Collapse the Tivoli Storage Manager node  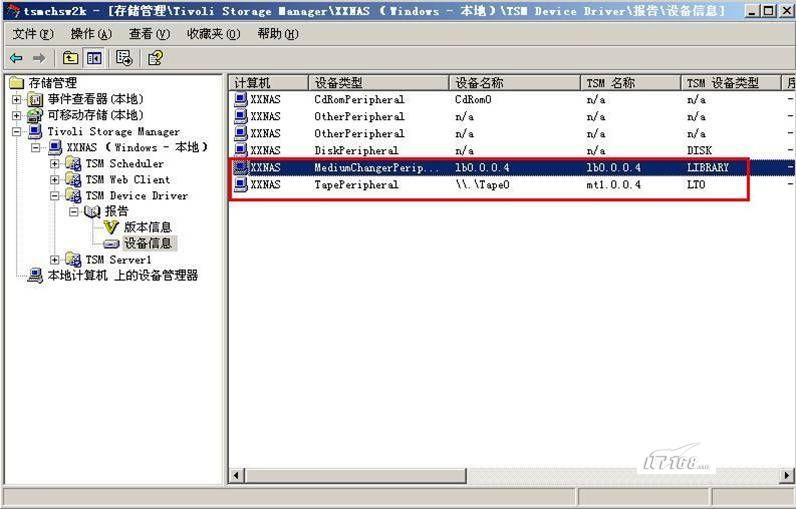point(16,132)
